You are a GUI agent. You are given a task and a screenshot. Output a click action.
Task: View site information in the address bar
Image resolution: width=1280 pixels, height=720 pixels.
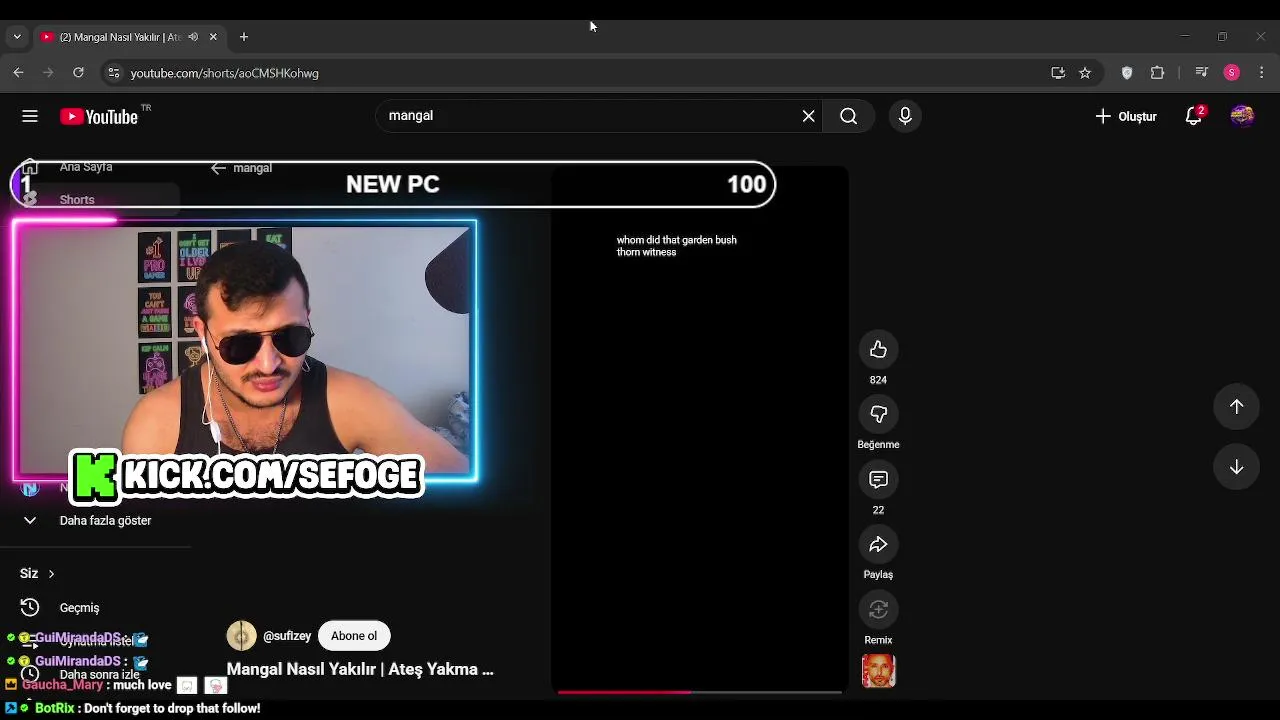point(114,73)
